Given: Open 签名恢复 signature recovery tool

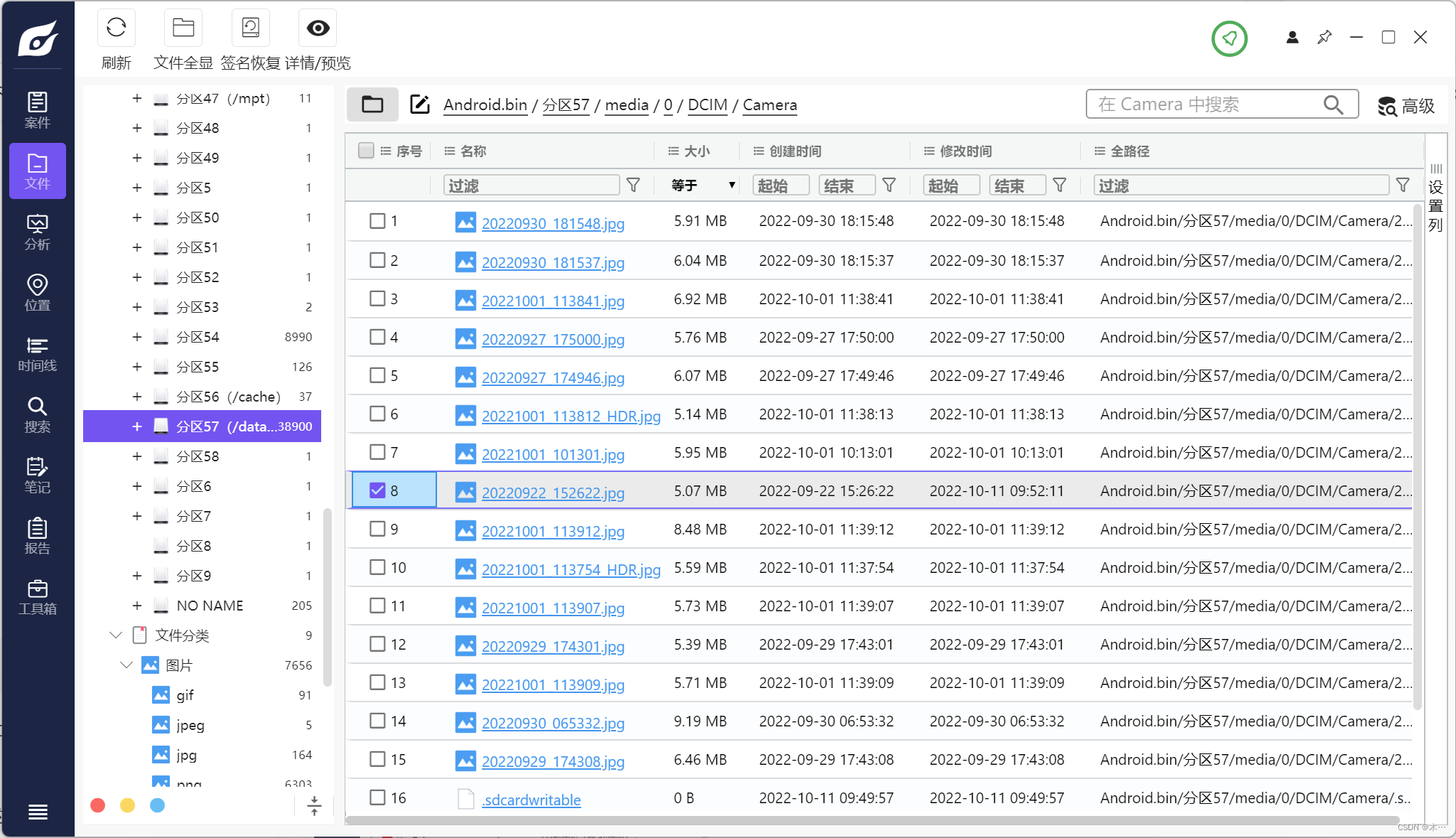Looking at the screenshot, I should point(250,28).
